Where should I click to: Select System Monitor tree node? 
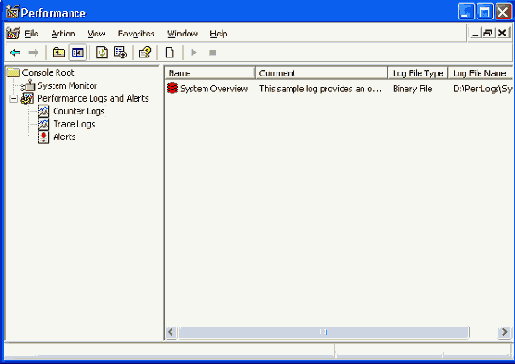[x=67, y=86]
